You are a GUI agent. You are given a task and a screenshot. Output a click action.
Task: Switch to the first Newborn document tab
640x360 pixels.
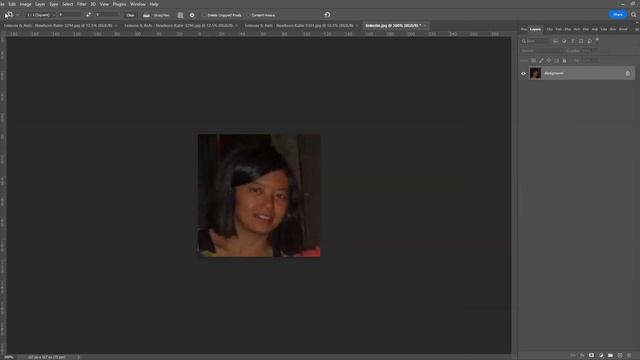point(58,26)
